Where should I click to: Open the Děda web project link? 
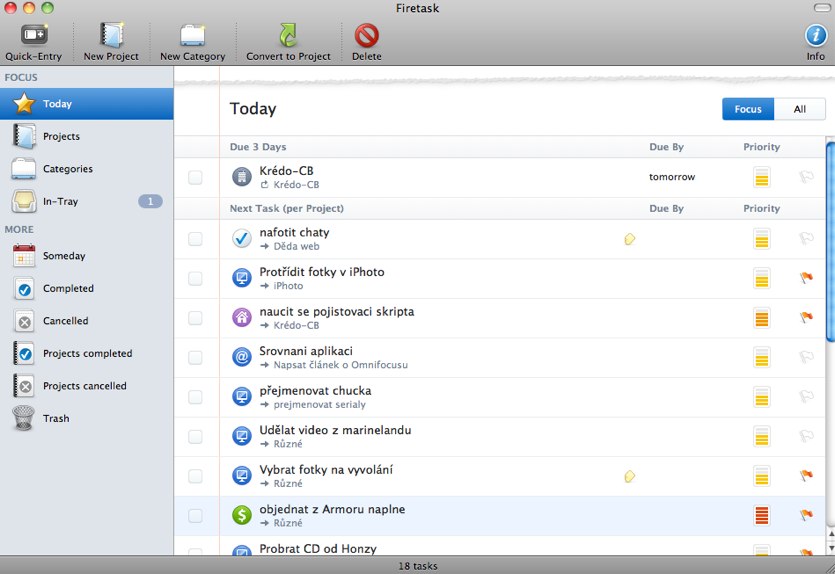[x=296, y=246]
